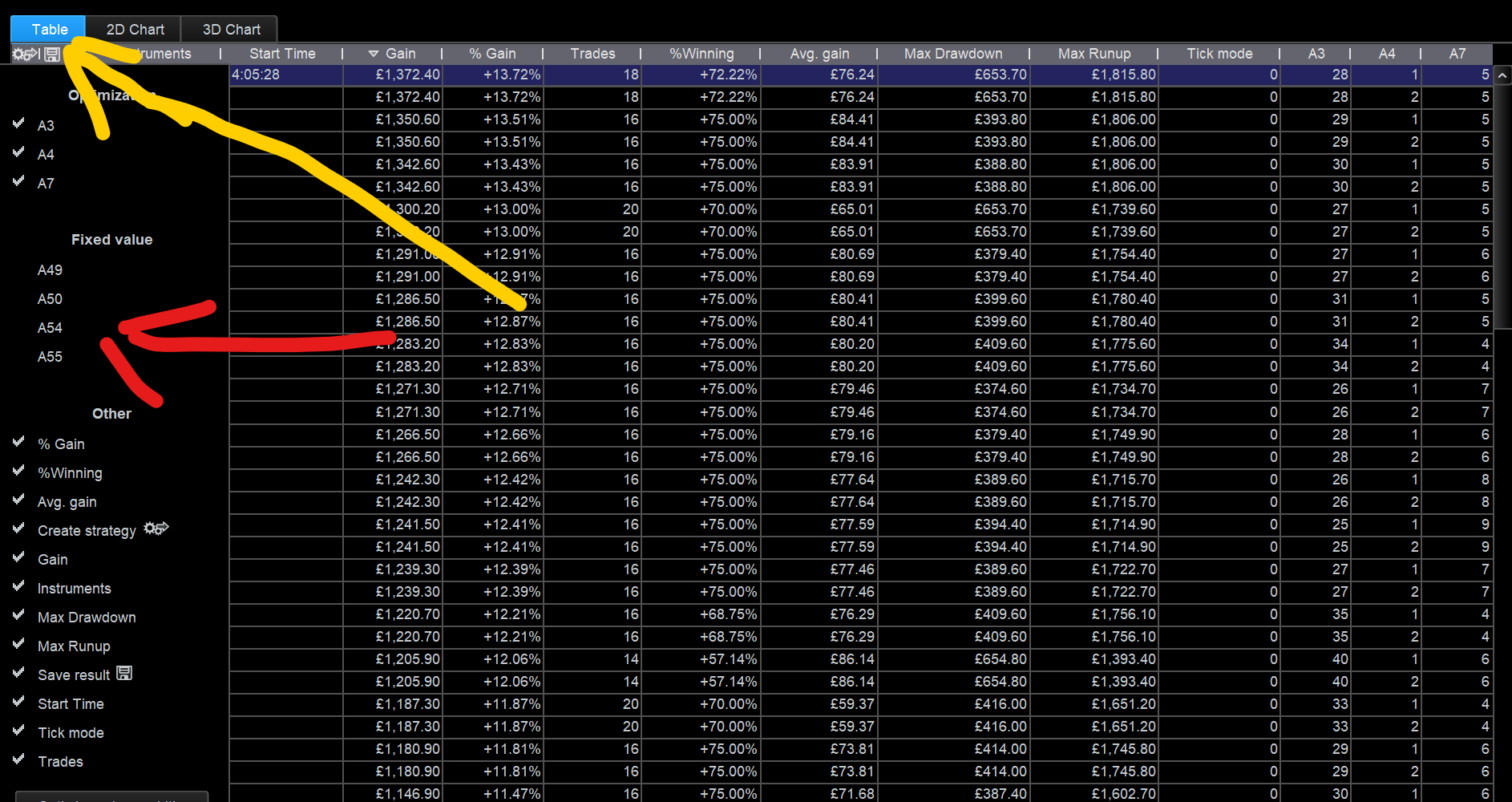Uncheck the A3 optimization variable
This screenshot has height=802, width=1512.
[x=18, y=124]
